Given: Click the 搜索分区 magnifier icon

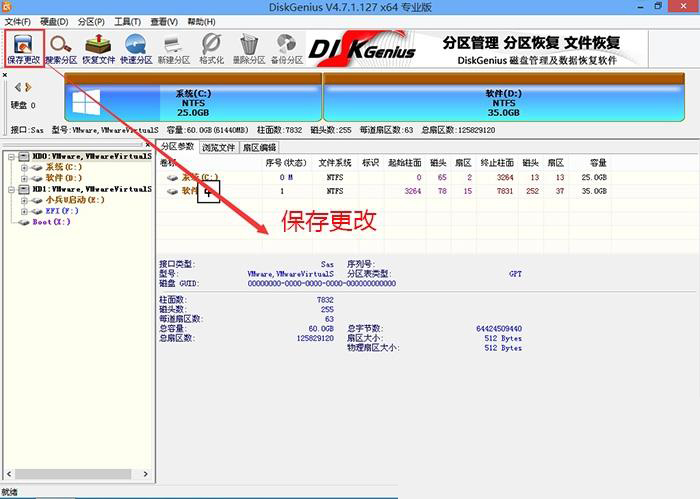Looking at the screenshot, I should (61, 47).
